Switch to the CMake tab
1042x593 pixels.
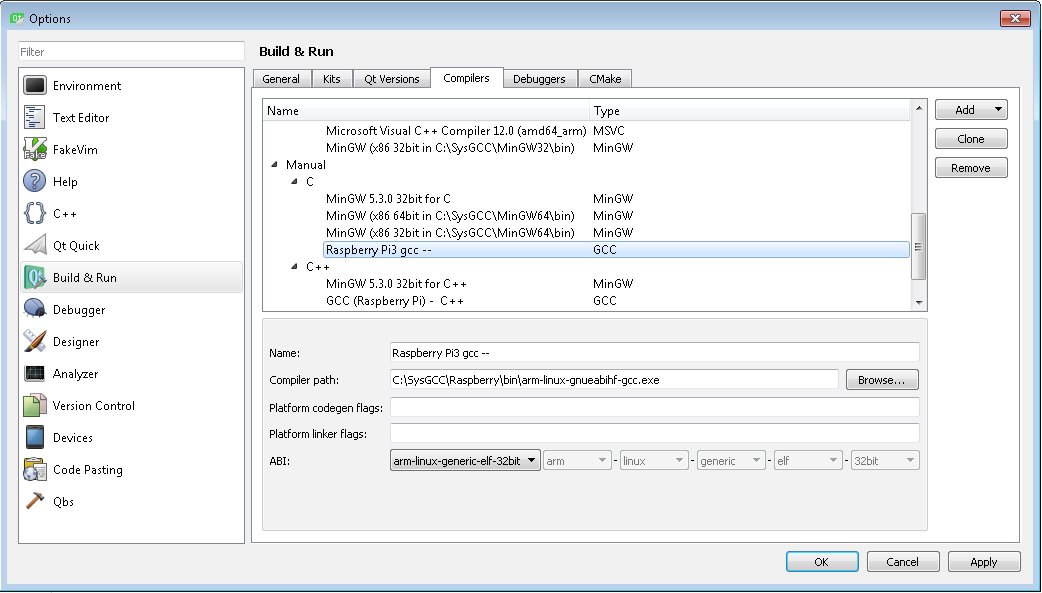point(605,78)
